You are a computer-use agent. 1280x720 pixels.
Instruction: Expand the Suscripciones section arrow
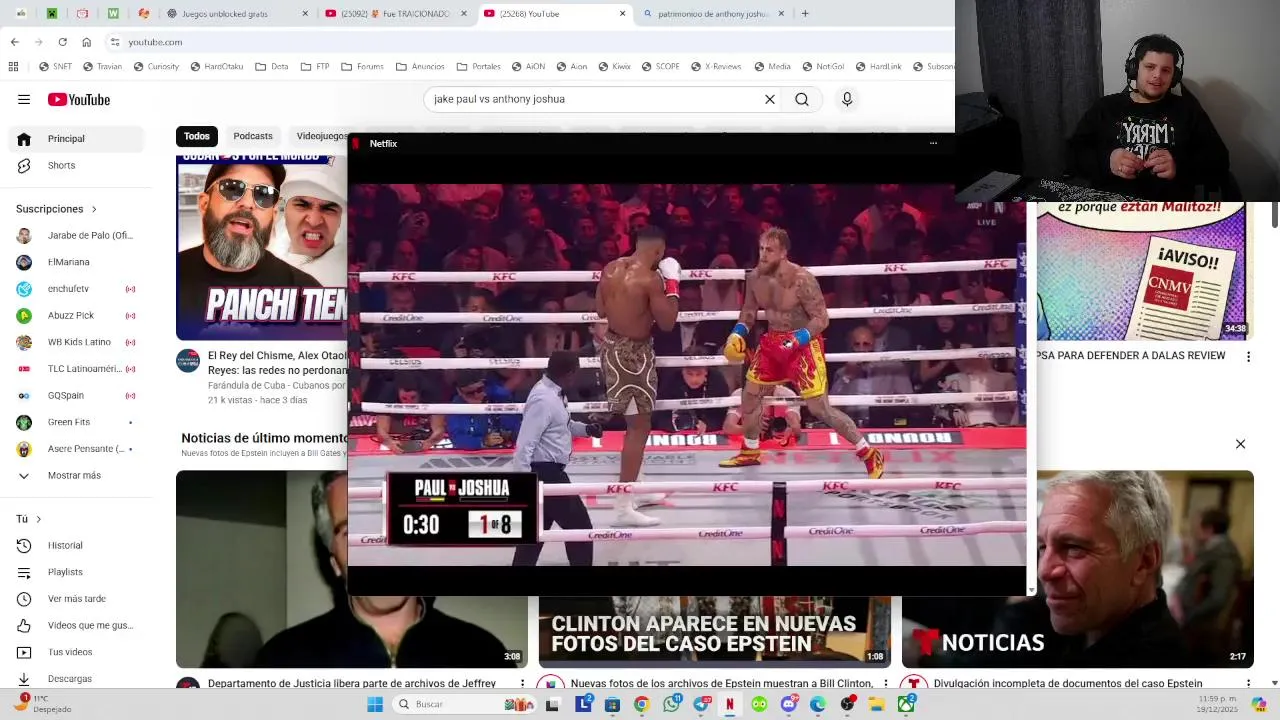pos(94,209)
